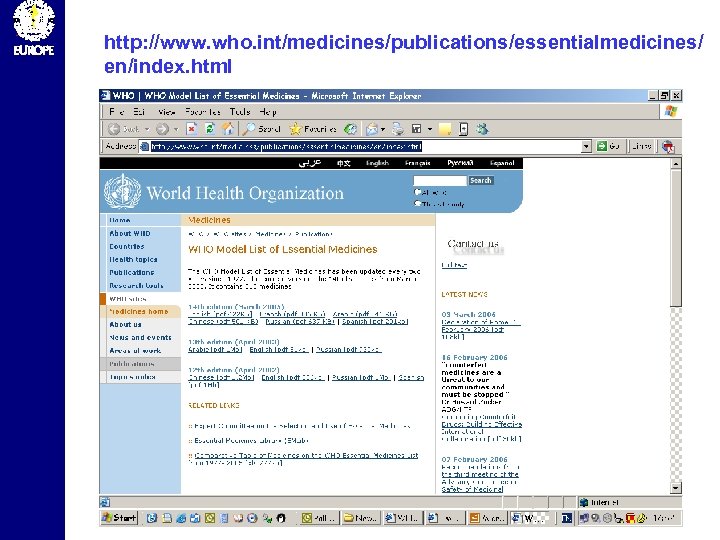Click the Research toolbar icon beside the note
This screenshot has width=720, height=540.
coord(463,129)
